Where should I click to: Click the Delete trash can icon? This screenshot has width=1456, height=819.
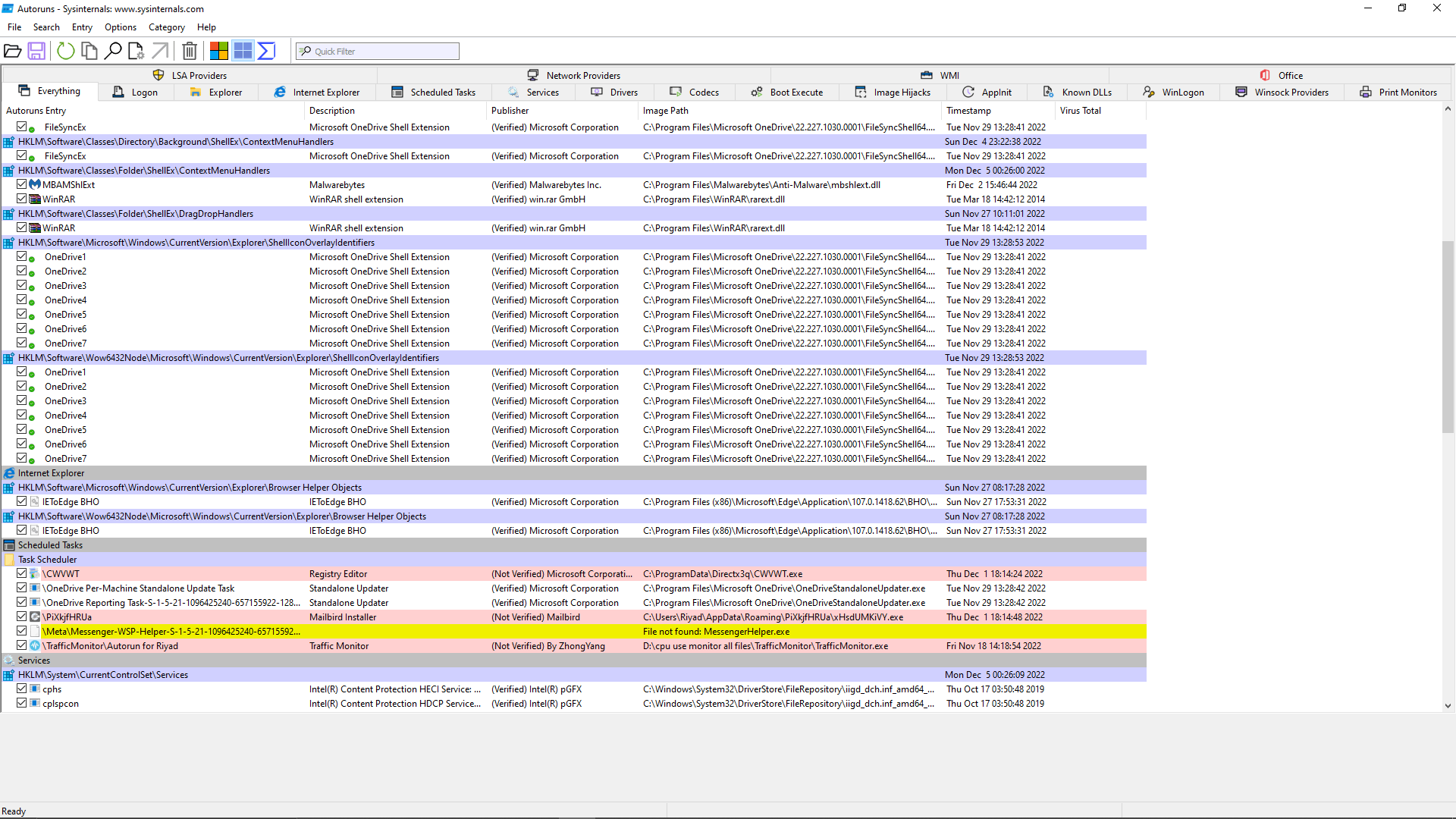190,51
